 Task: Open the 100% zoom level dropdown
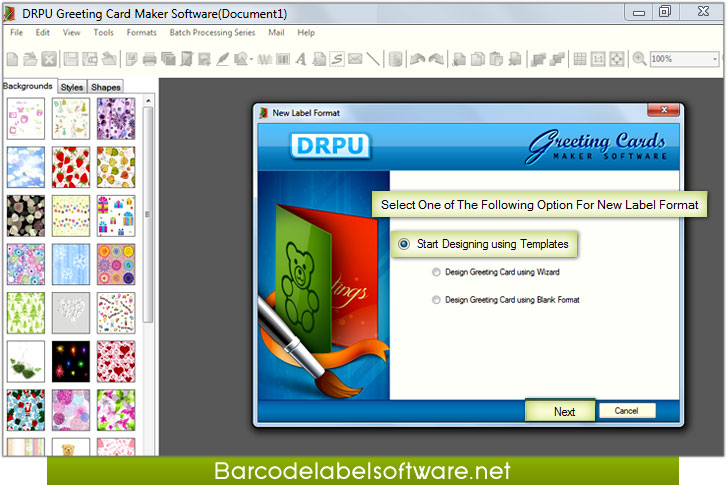(x=714, y=59)
